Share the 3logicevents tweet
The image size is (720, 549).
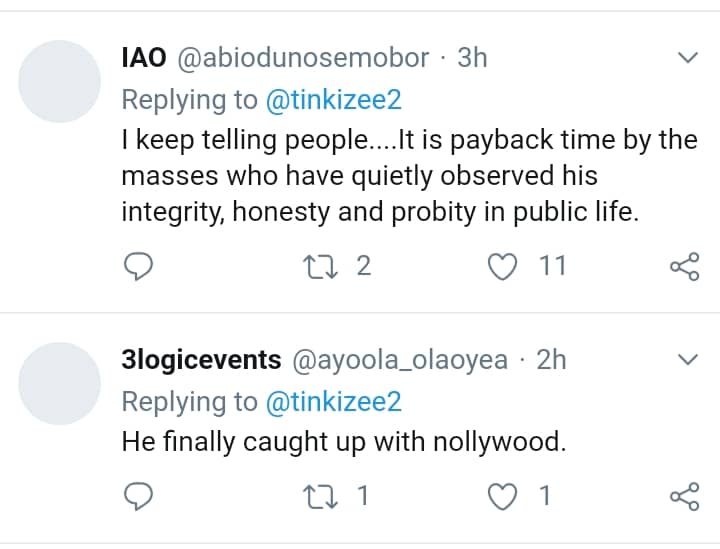tap(684, 495)
